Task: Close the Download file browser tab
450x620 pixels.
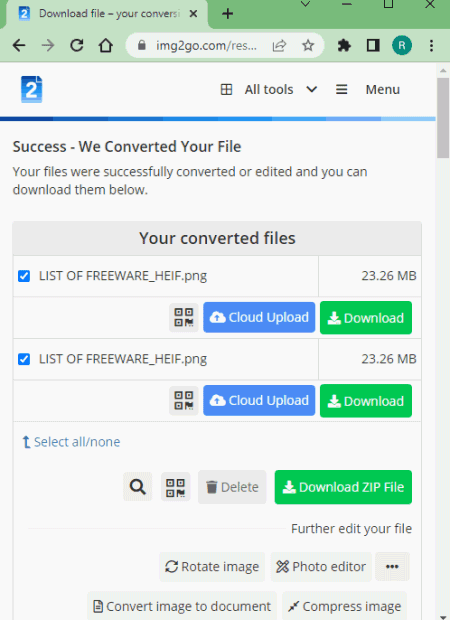Action: tap(193, 14)
